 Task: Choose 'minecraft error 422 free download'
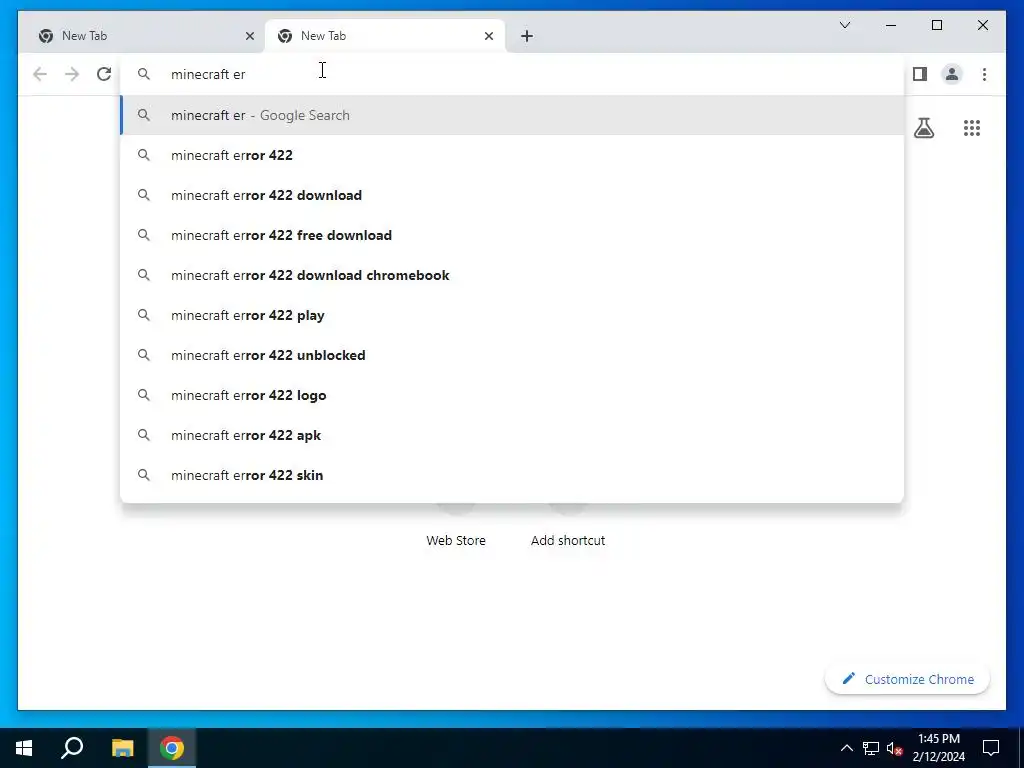pos(512,235)
